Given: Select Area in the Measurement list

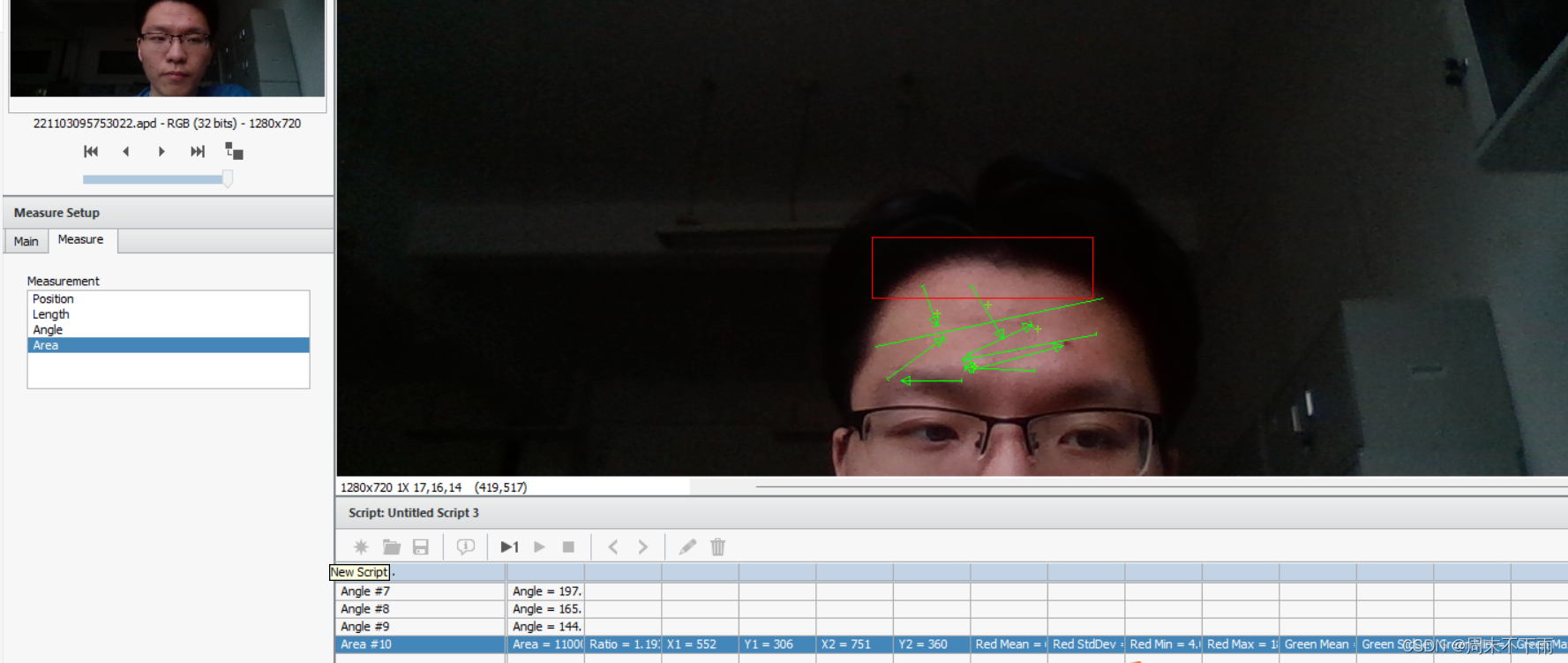Looking at the screenshot, I should click(x=169, y=345).
